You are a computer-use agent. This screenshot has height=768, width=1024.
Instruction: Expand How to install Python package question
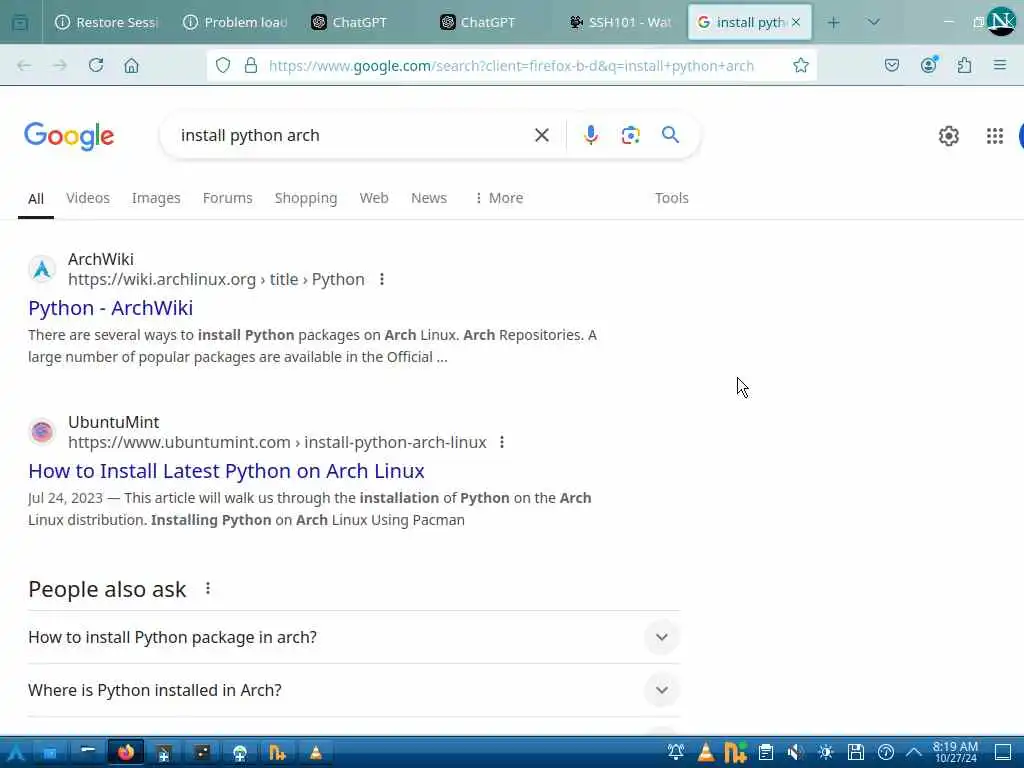(354, 637)
